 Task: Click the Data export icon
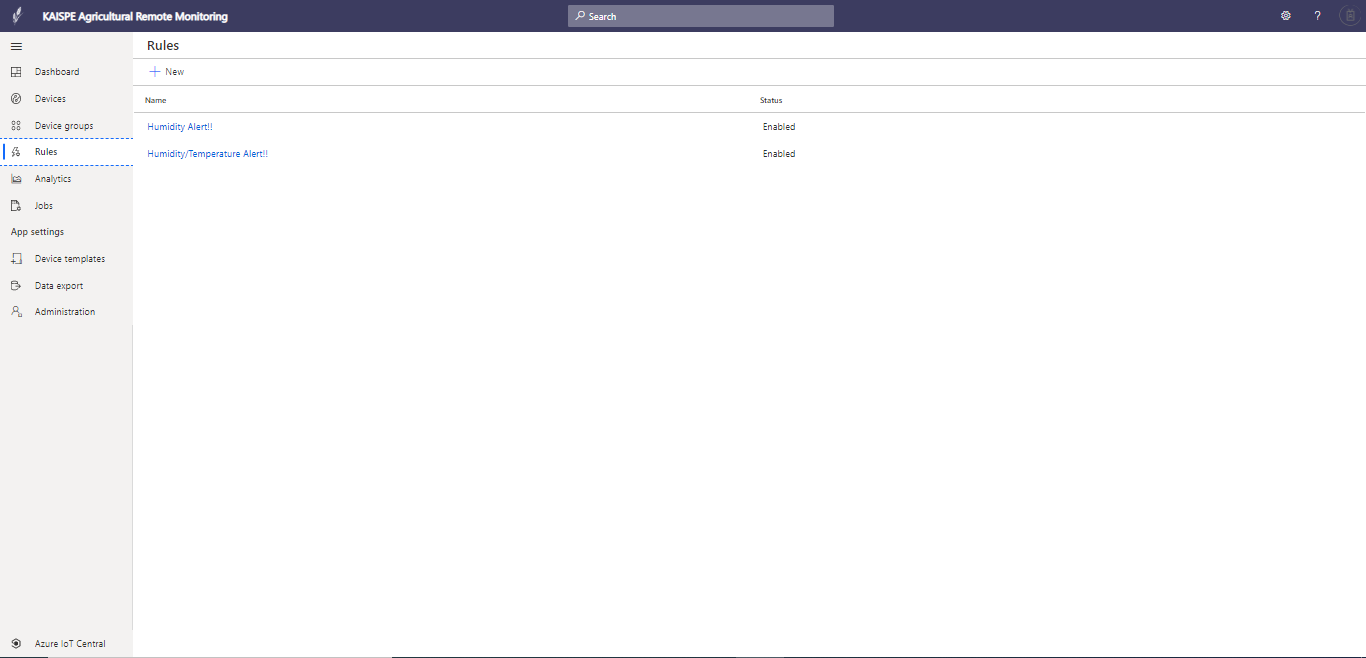point(16,286)
